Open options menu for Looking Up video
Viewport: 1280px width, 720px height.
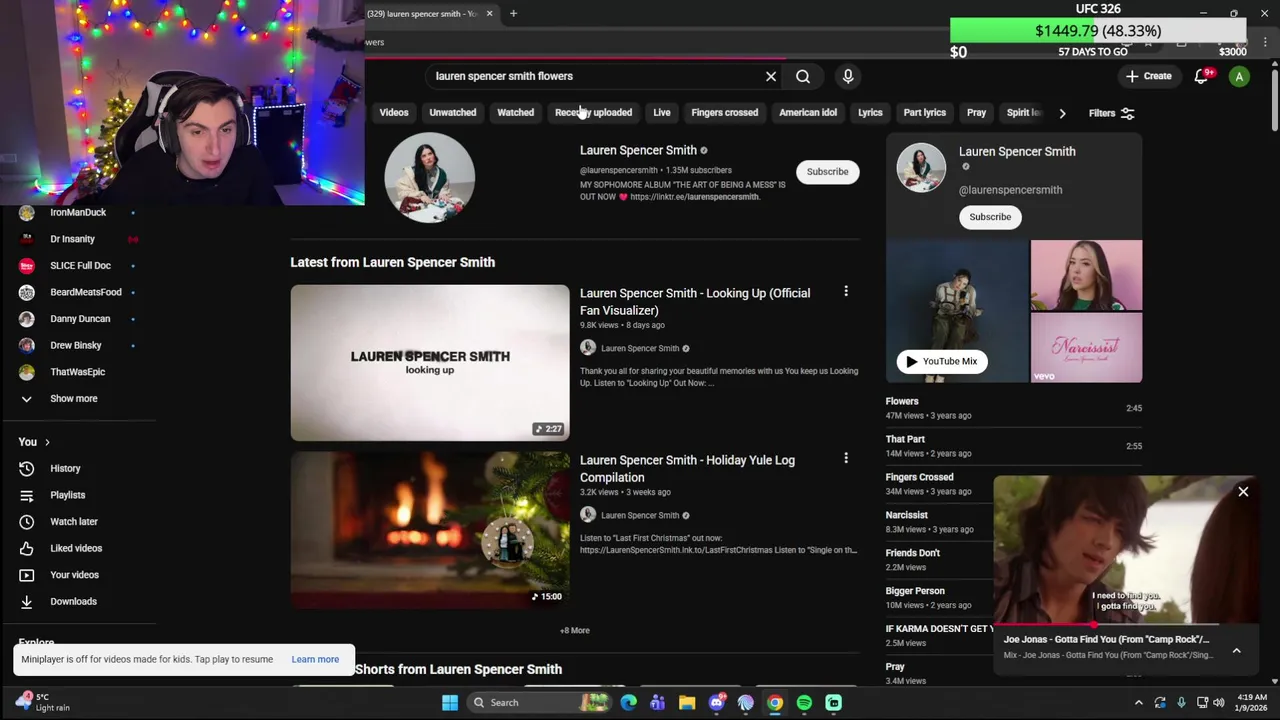pos(846,292)
